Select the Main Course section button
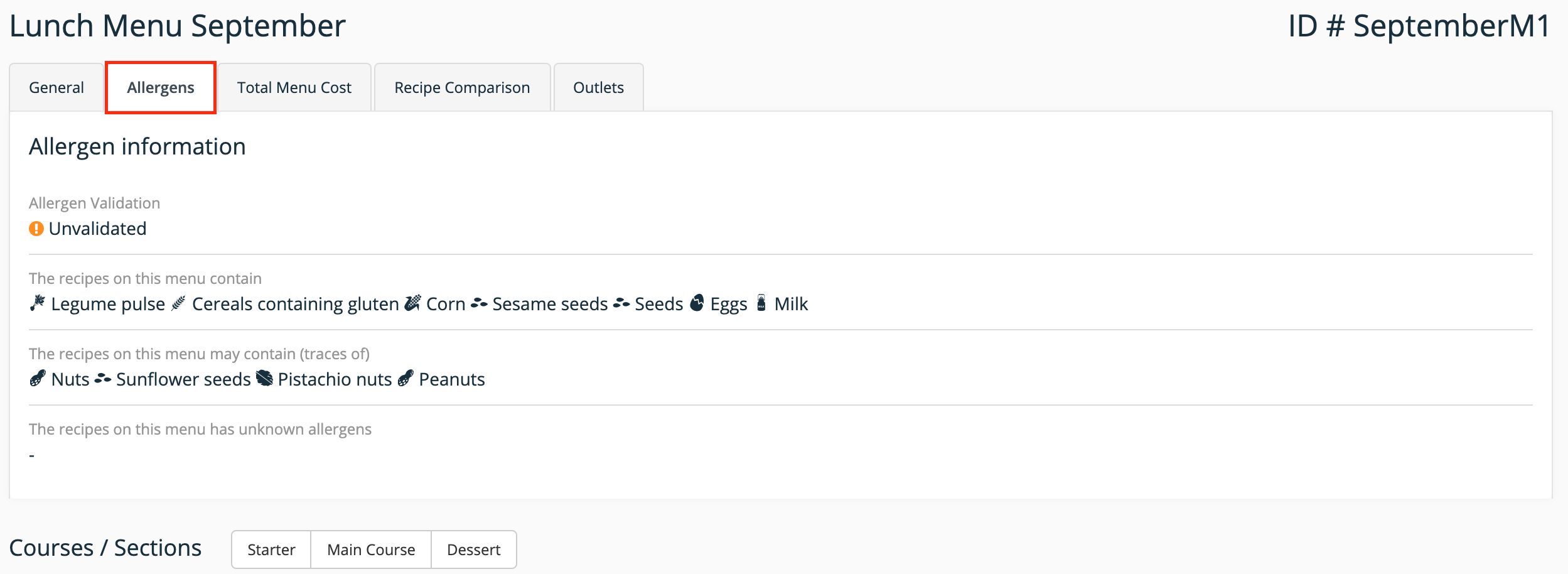 pyautogui.click(x=371, y=550)
